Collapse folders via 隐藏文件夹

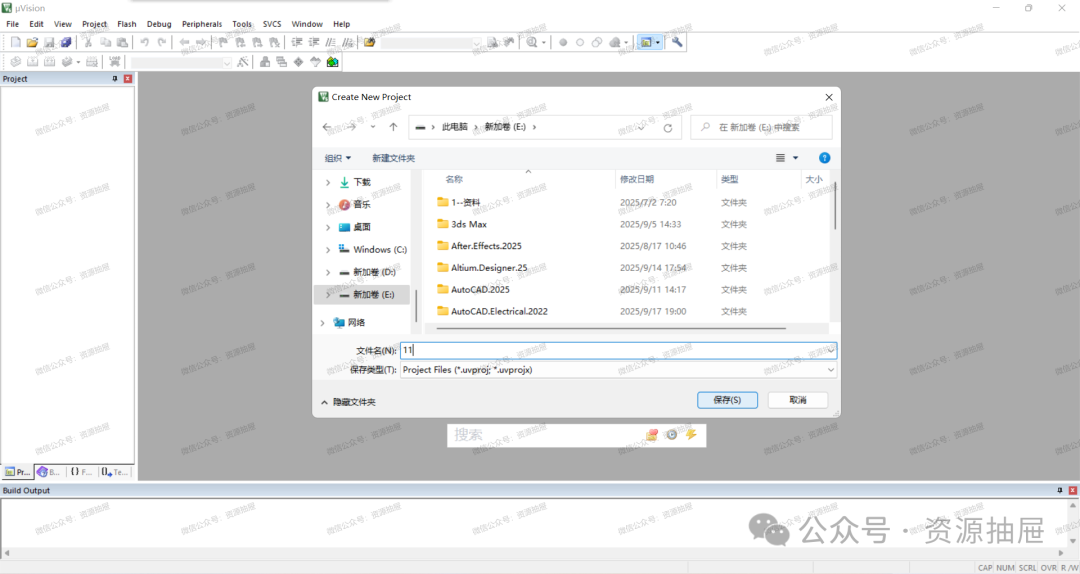(x=348, y=402)
